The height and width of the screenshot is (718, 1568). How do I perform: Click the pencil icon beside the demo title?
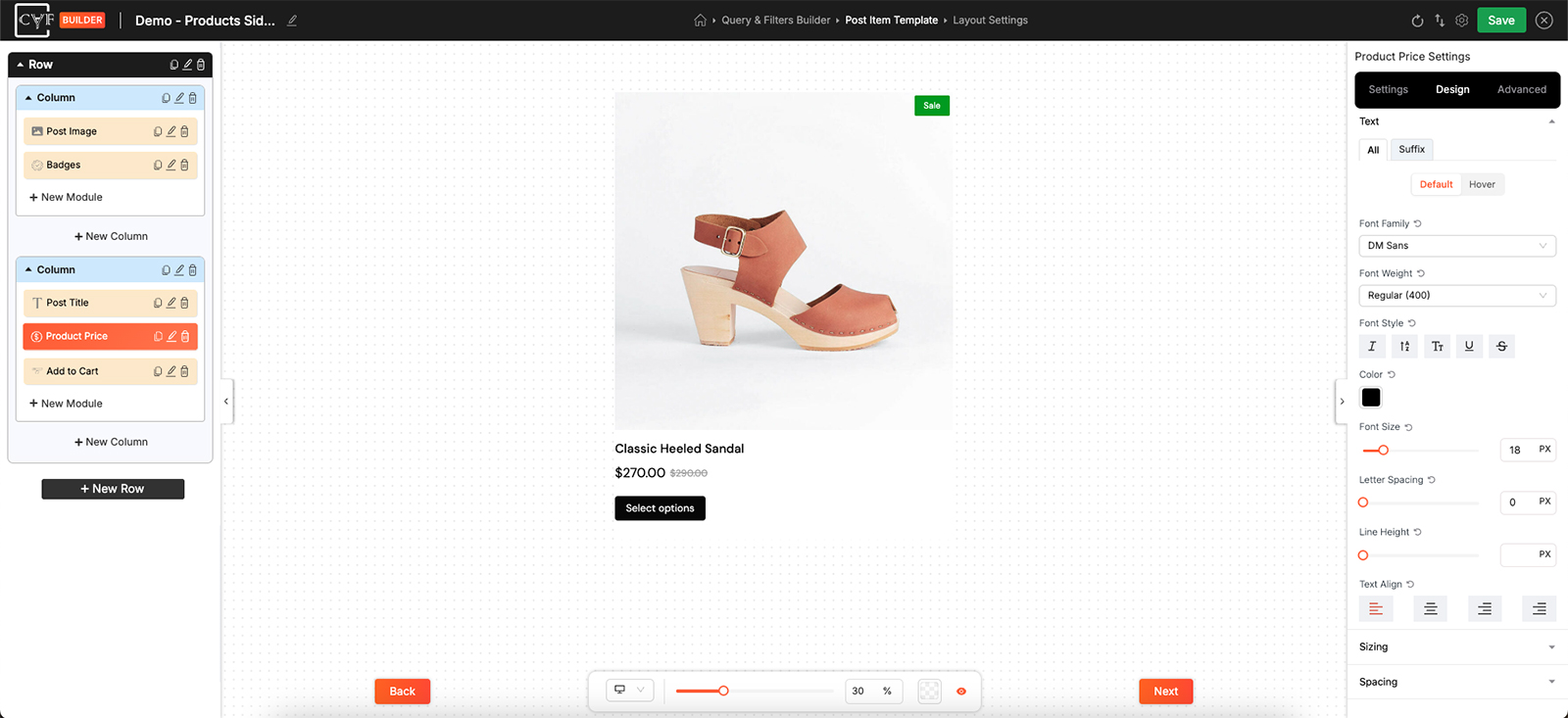click(x=292, y=21)
